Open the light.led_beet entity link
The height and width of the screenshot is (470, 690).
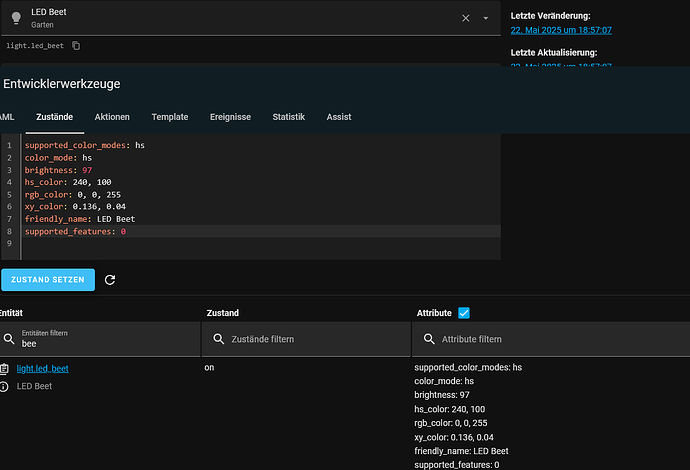[43, 368]
